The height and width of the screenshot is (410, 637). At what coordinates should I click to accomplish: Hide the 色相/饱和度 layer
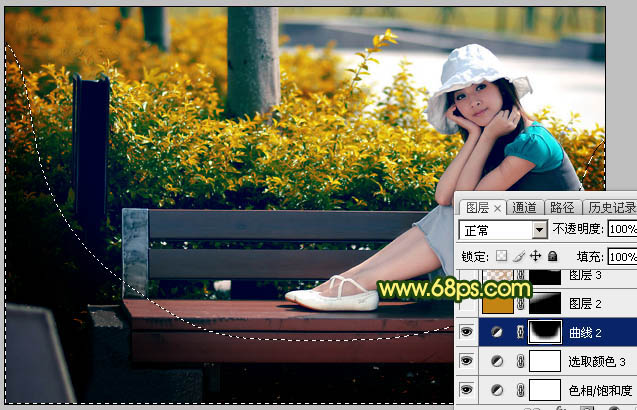pyautogui.click(x=466, y=390)
